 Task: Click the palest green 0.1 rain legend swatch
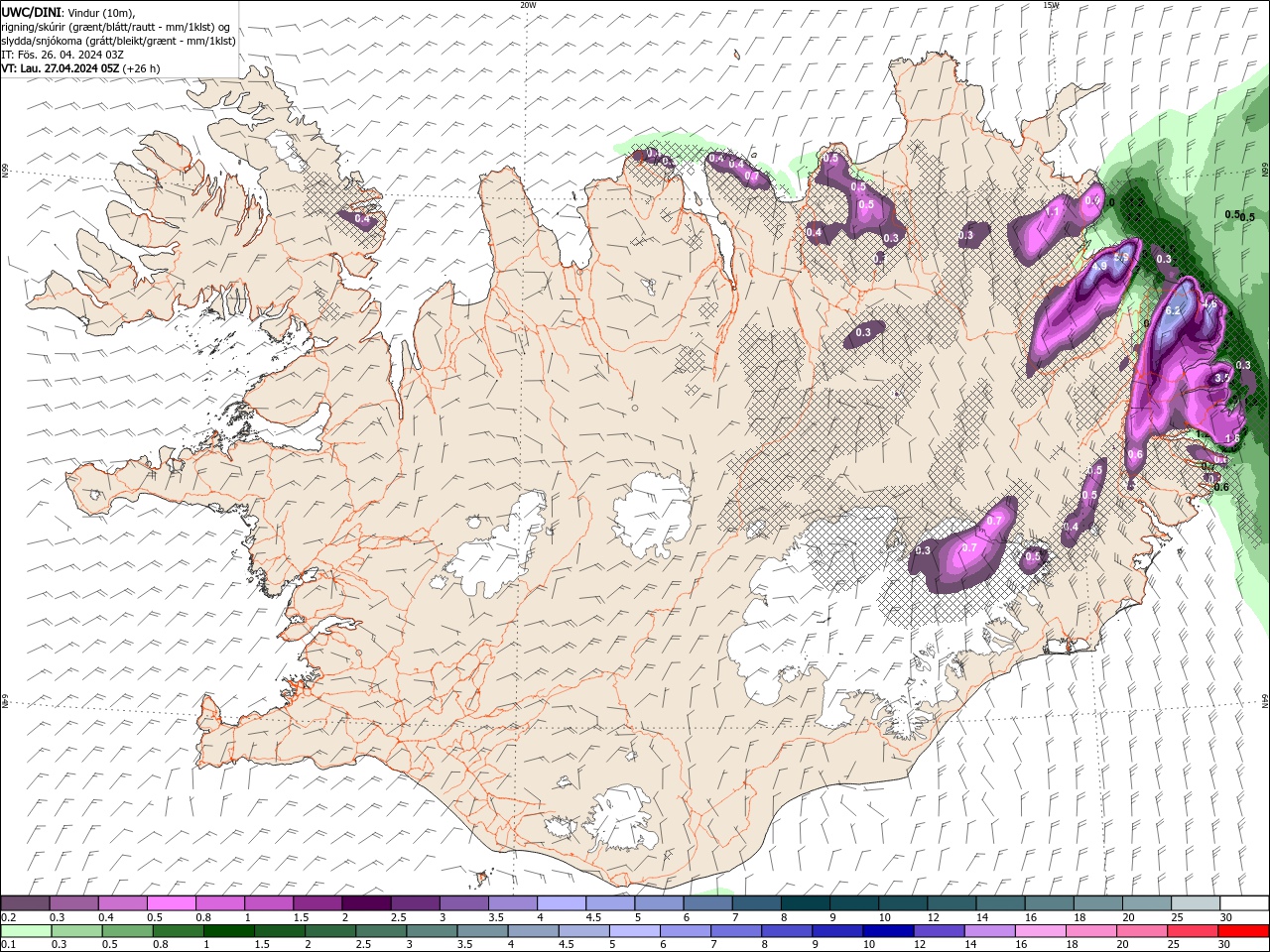pyautogui.click(x=26, y=931)
